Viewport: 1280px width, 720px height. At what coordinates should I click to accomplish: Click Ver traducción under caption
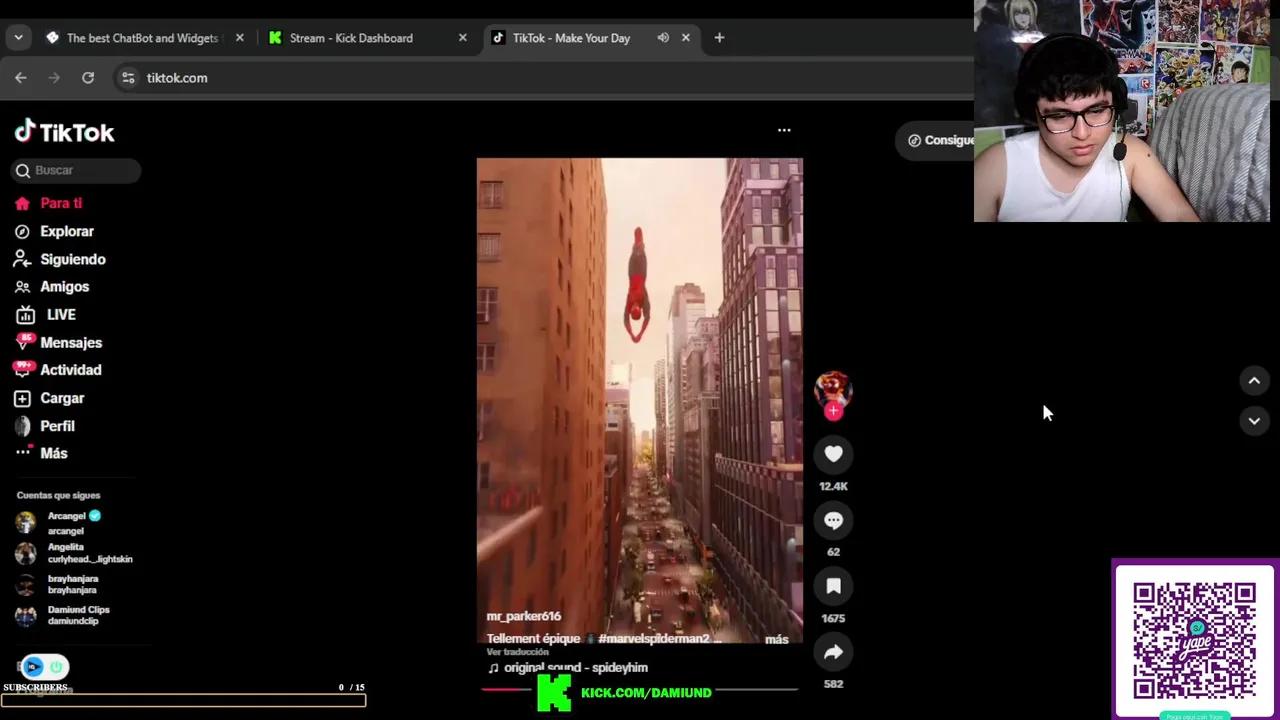click(x=517, y=652)
